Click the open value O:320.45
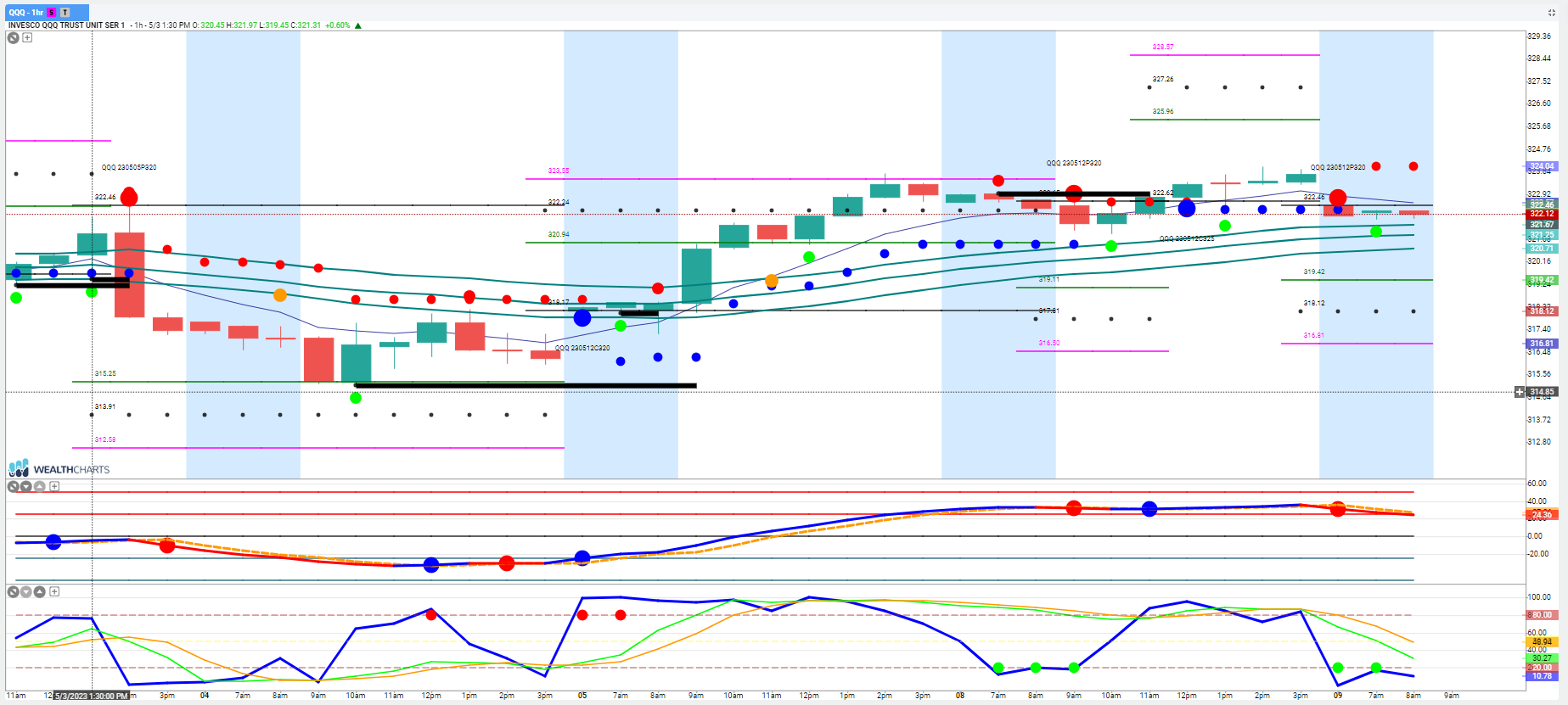 [209, 25]
